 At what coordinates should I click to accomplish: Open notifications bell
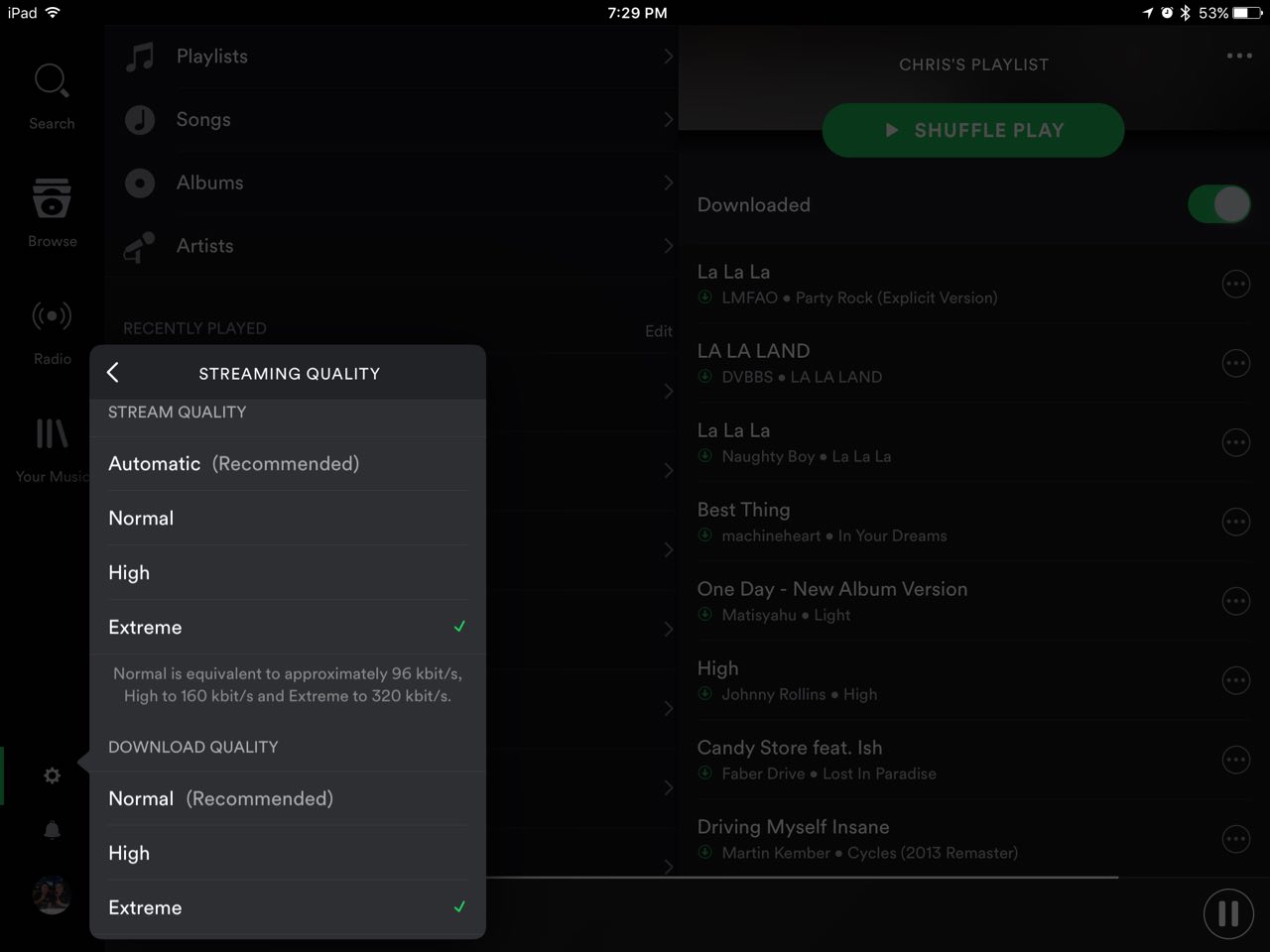(x=52, y=830)
